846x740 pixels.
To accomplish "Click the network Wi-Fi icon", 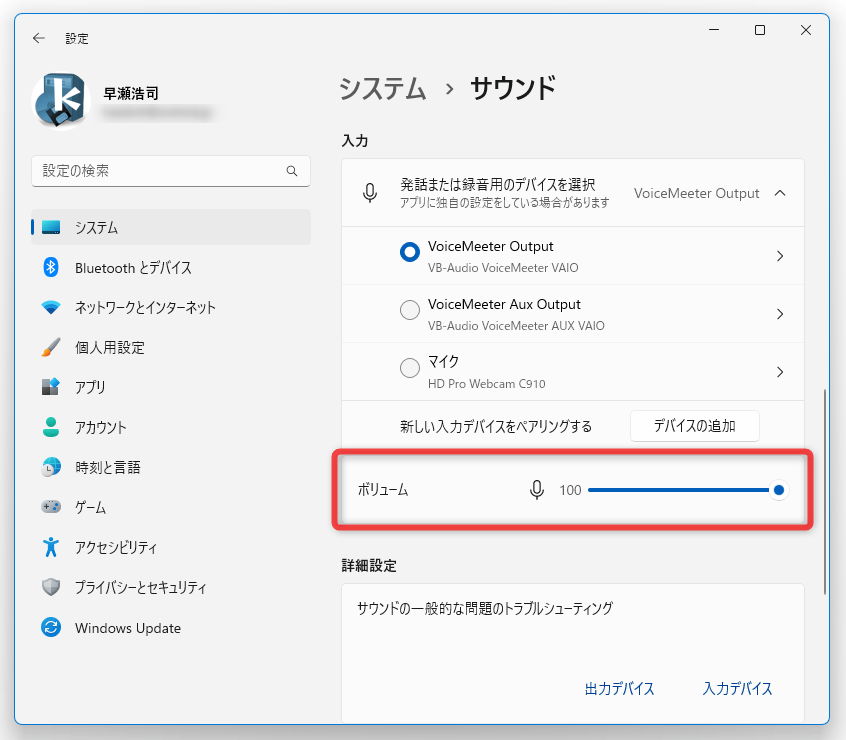I will (x=51, y=307).
